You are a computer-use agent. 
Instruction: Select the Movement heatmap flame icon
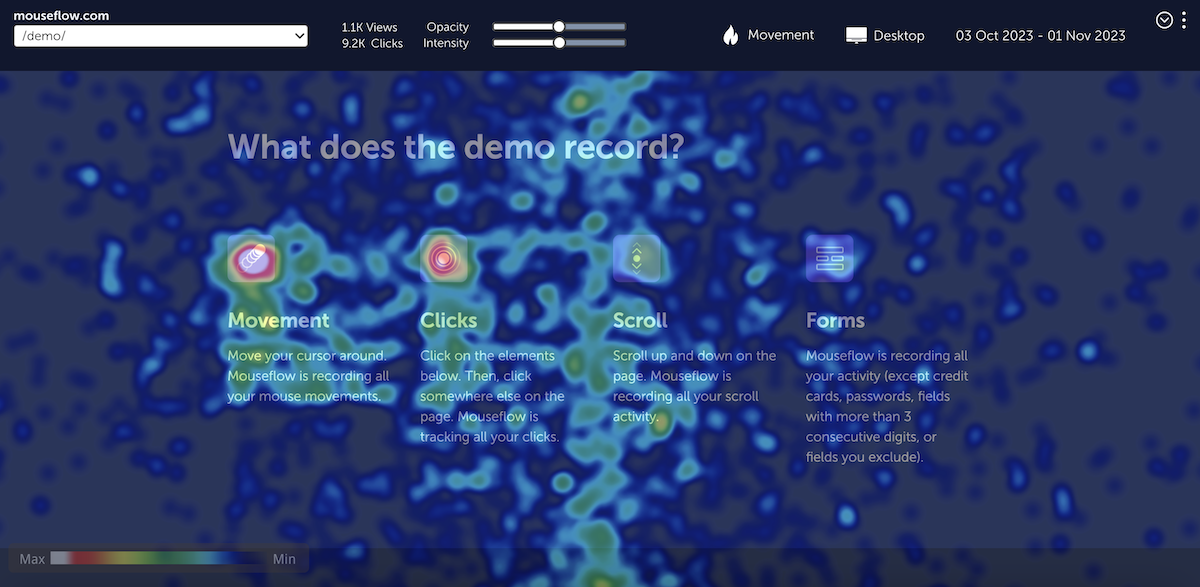730,34
